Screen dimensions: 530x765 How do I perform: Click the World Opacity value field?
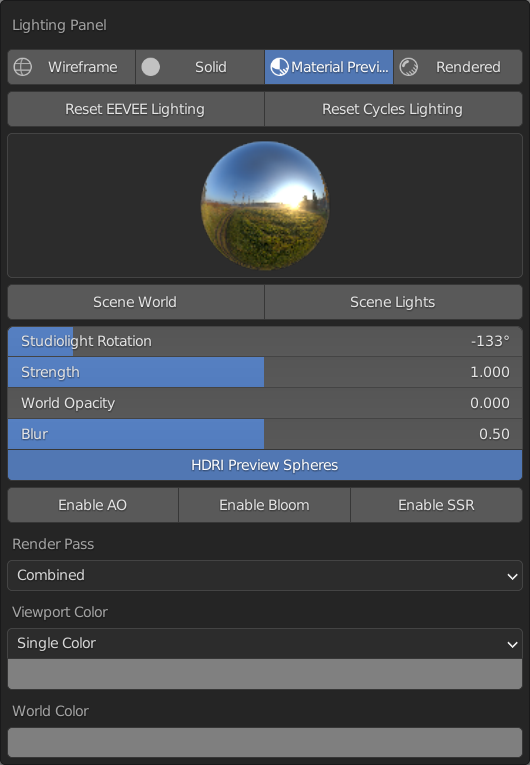click(x=265, y=403)
